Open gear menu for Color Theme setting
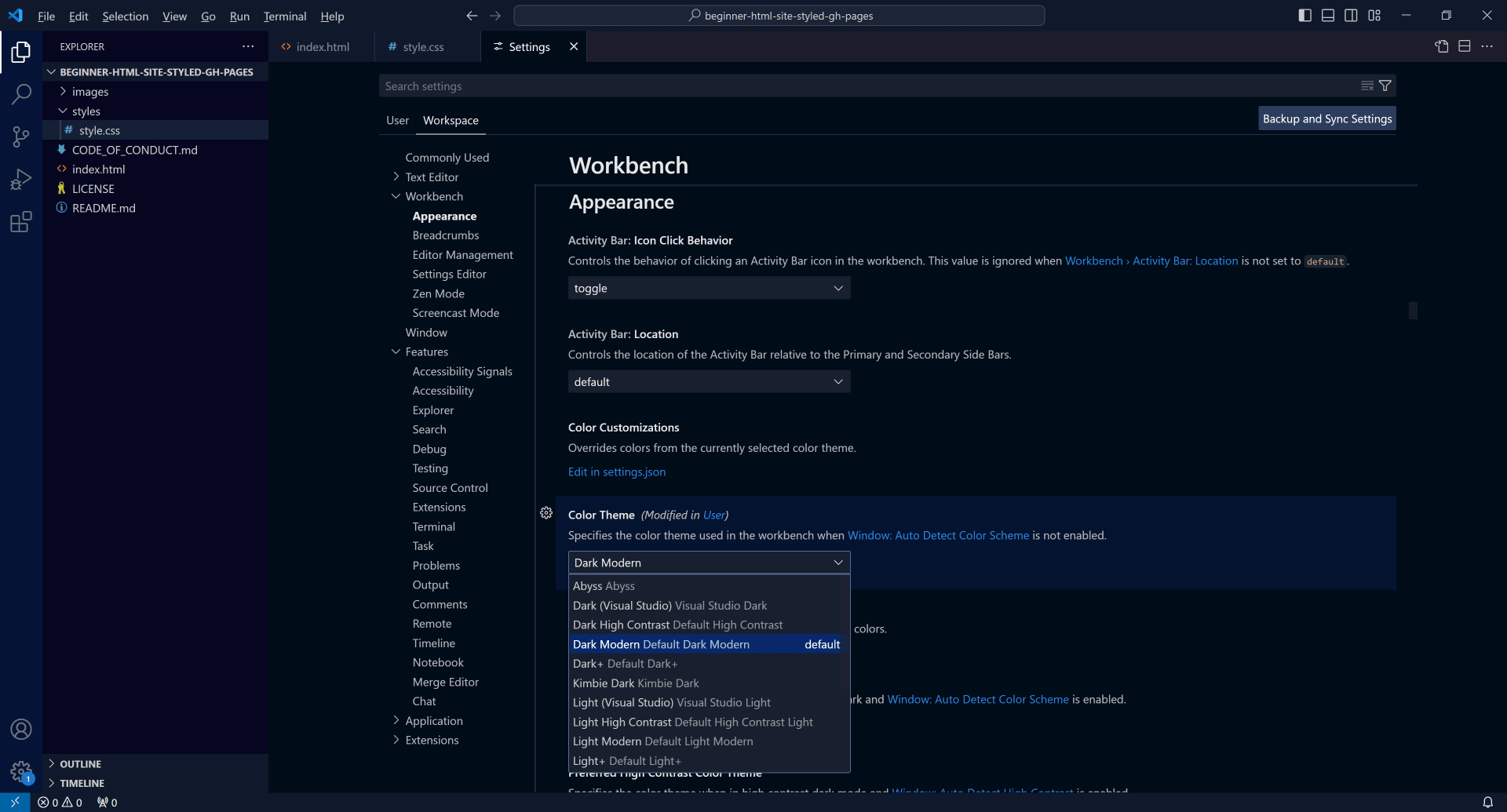The image size is (1507, 812). pos(546,513)
